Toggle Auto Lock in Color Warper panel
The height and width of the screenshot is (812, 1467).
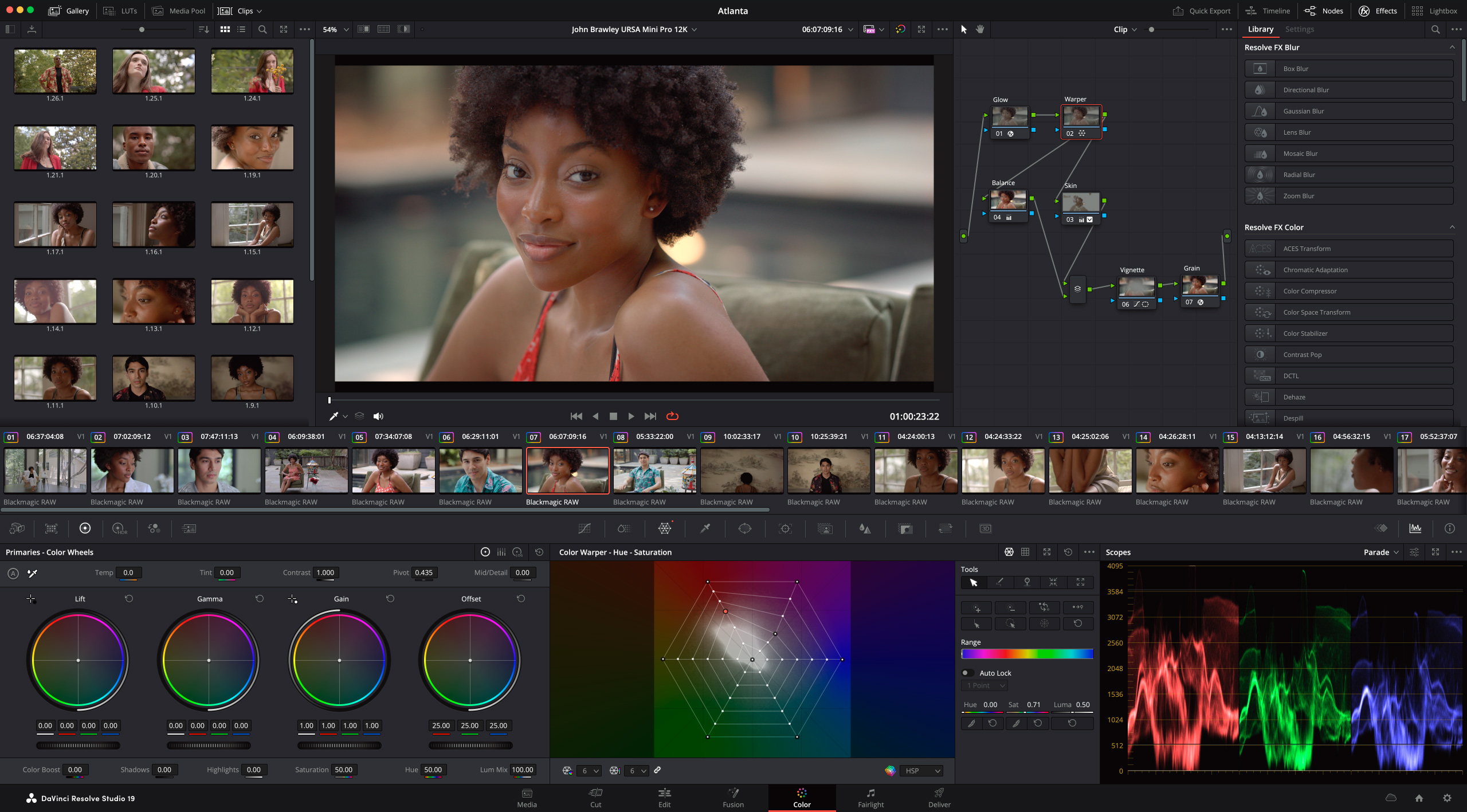967,672
